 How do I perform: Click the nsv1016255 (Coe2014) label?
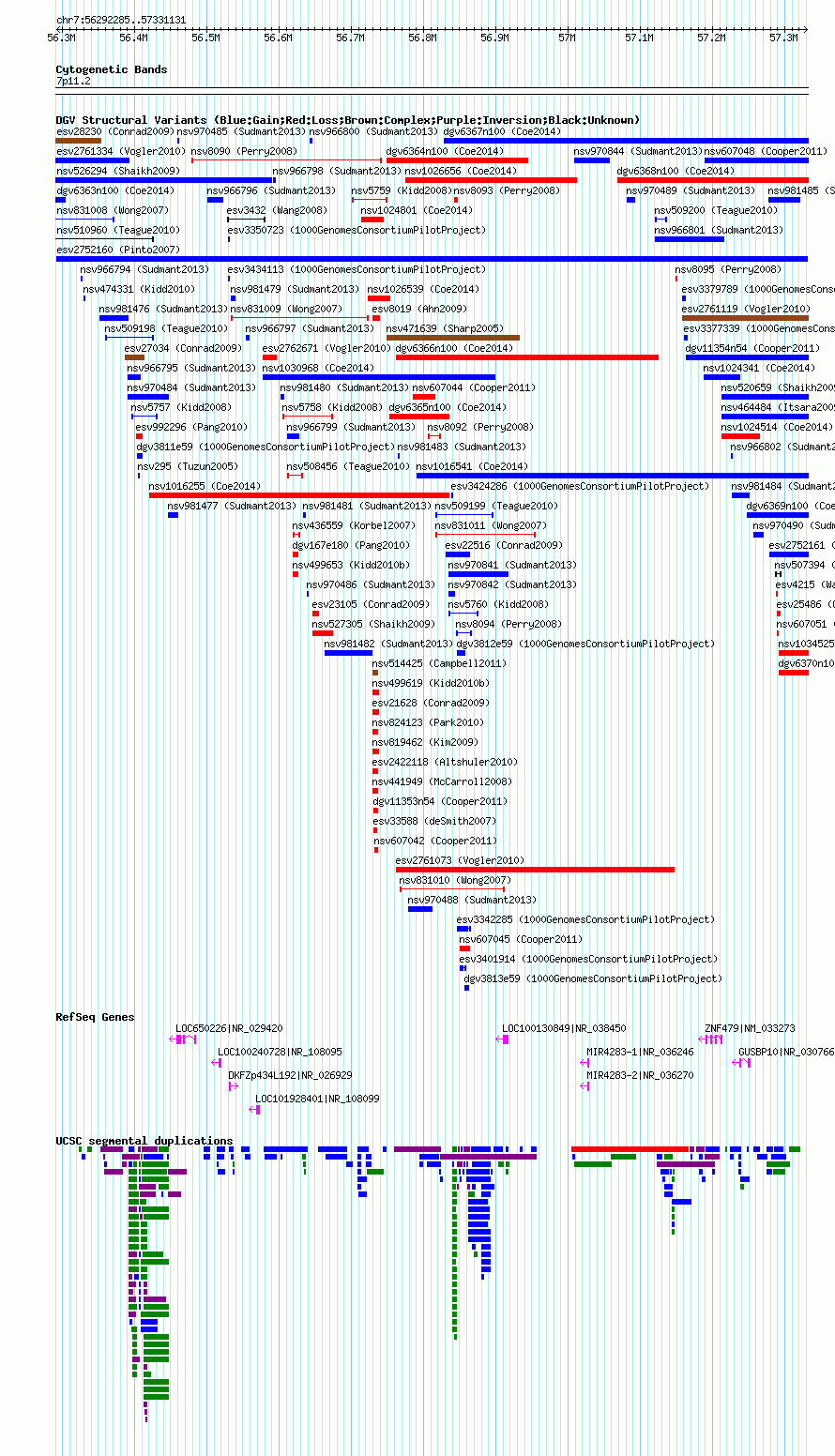pos(205,486)
